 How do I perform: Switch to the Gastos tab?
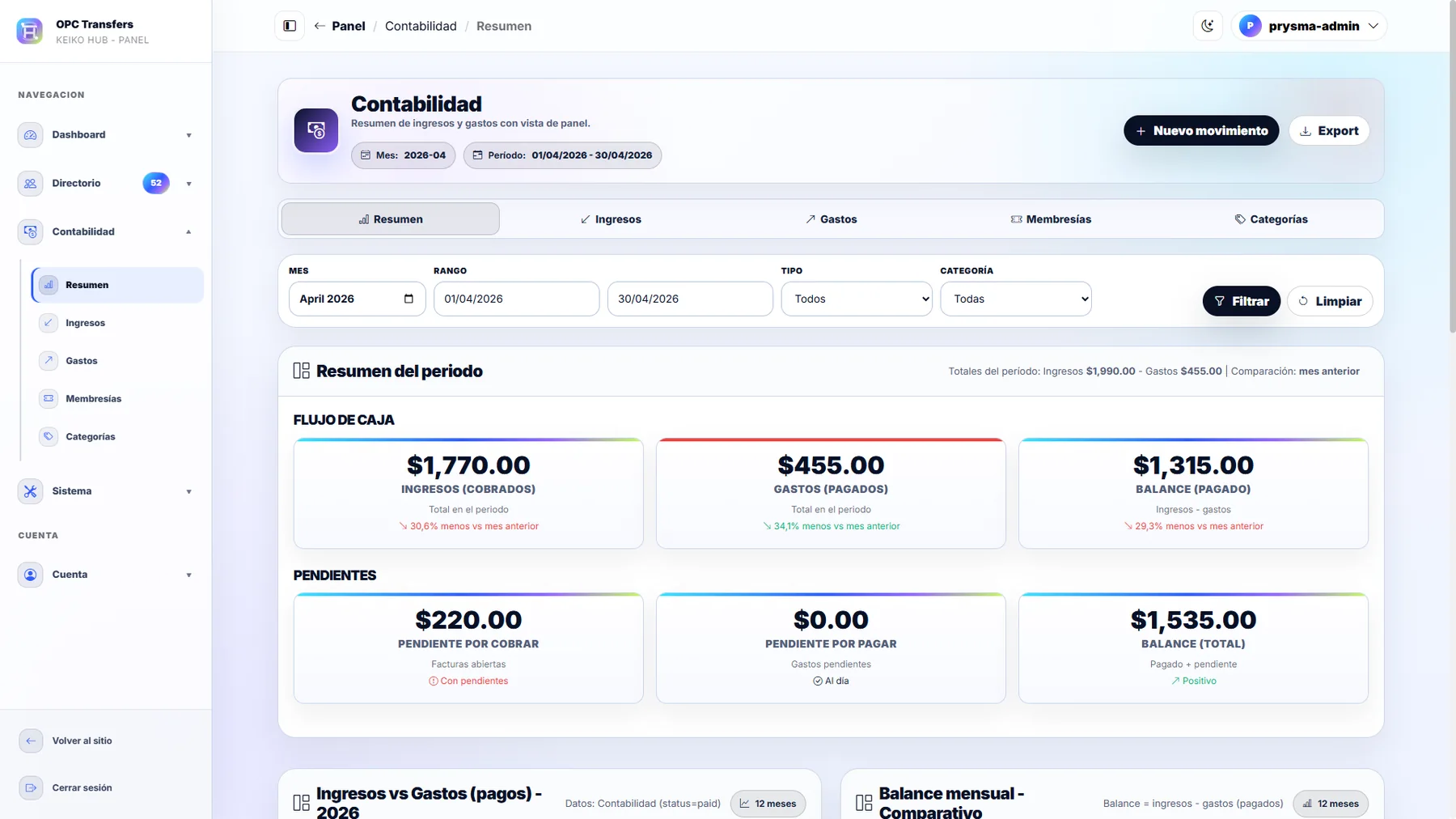(x=831, y=219)
